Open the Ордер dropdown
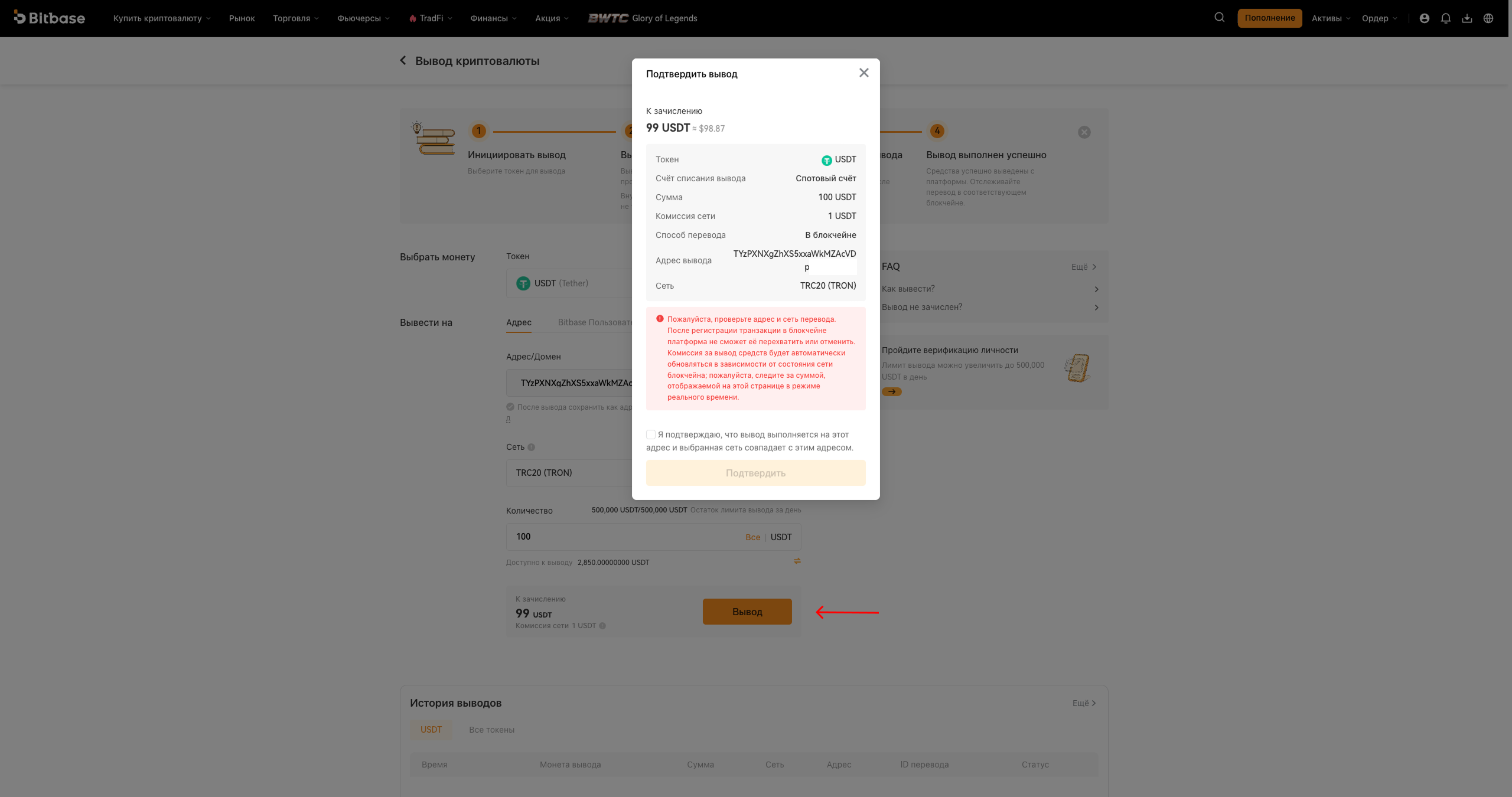 (x=1379, y=18)
